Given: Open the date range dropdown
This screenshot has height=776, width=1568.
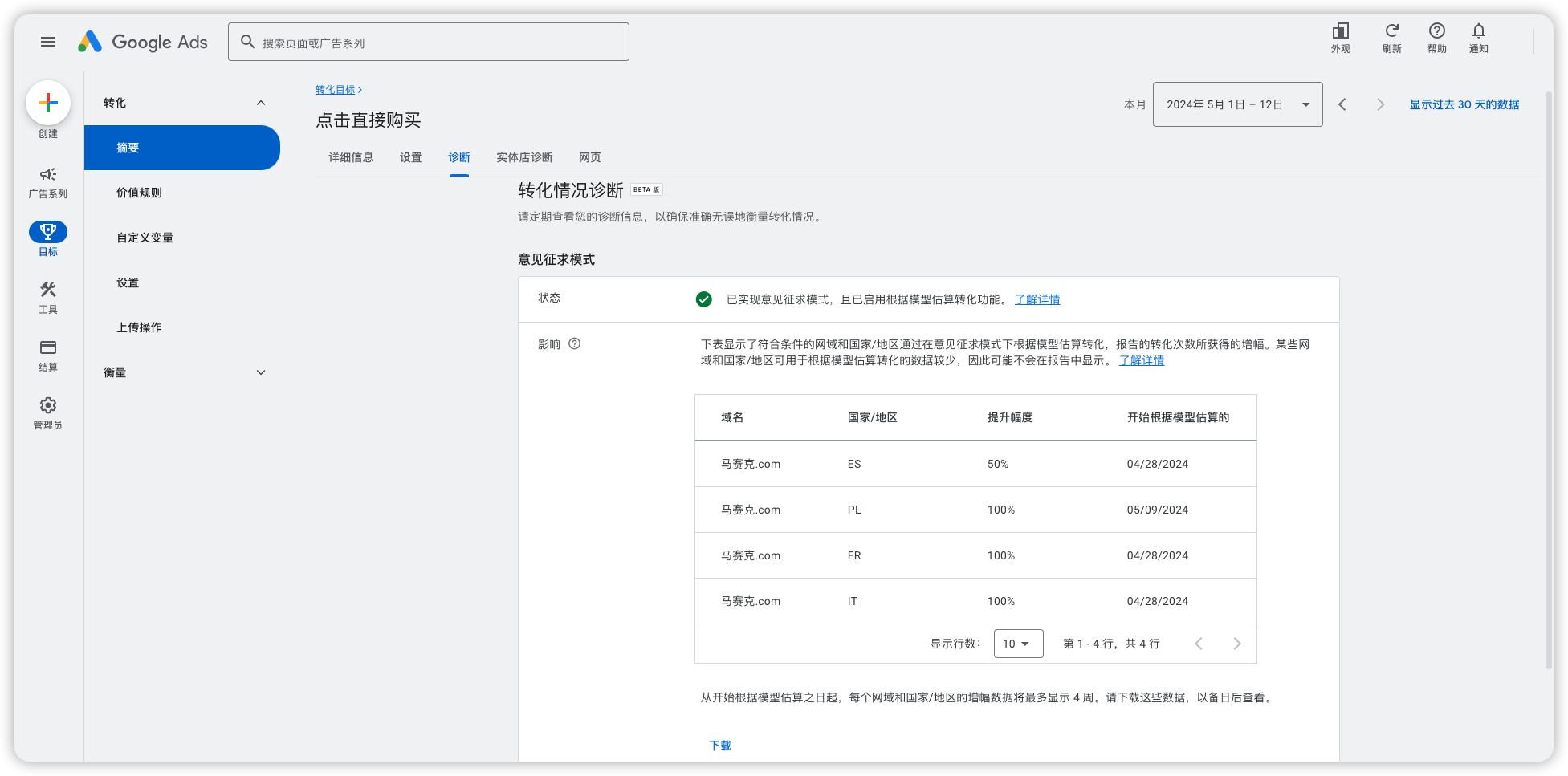Looking at the screenshot, I should (x=1237, y=104).
